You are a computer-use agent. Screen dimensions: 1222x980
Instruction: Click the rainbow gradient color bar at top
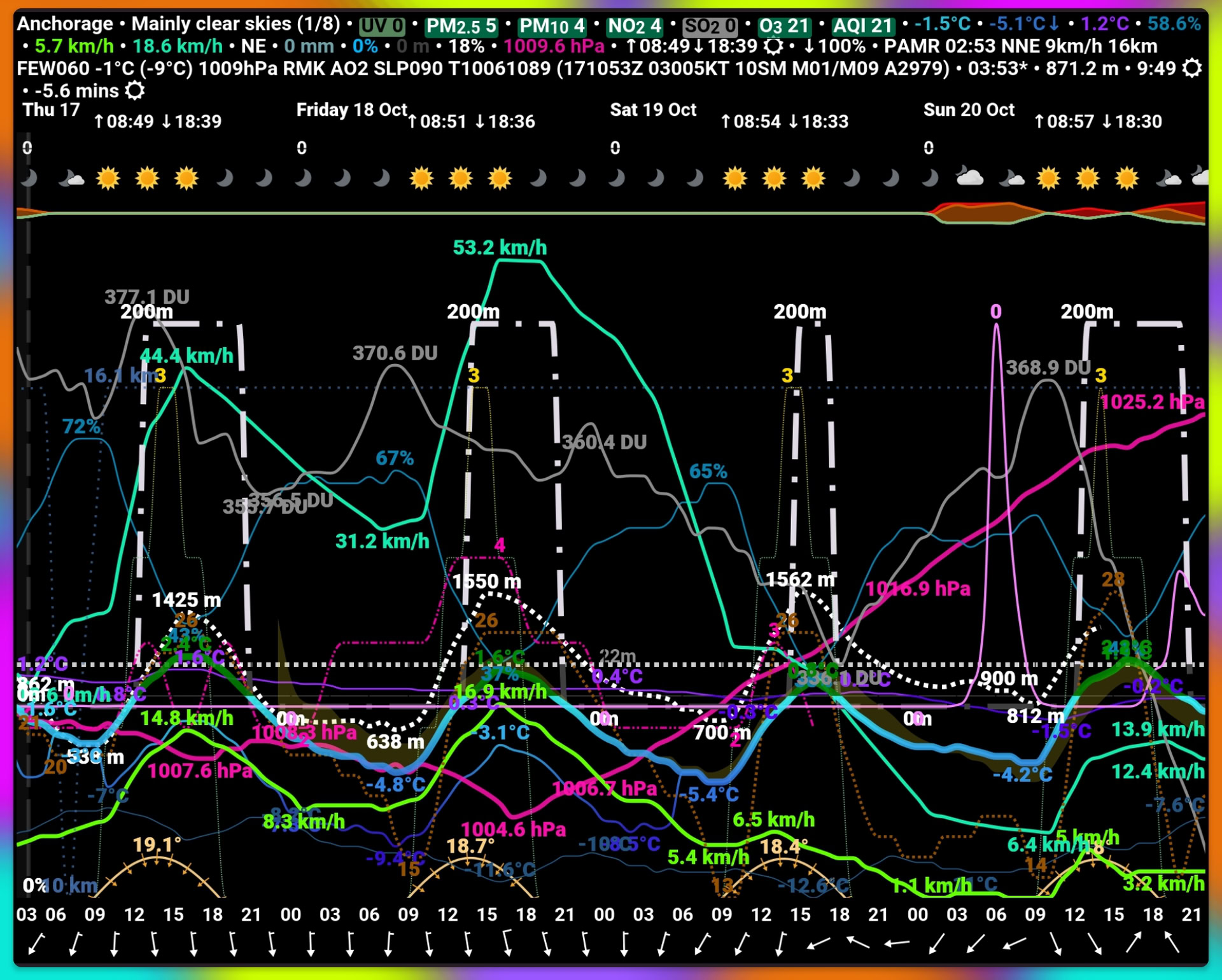pyautogui.click(x=611, y=5)
